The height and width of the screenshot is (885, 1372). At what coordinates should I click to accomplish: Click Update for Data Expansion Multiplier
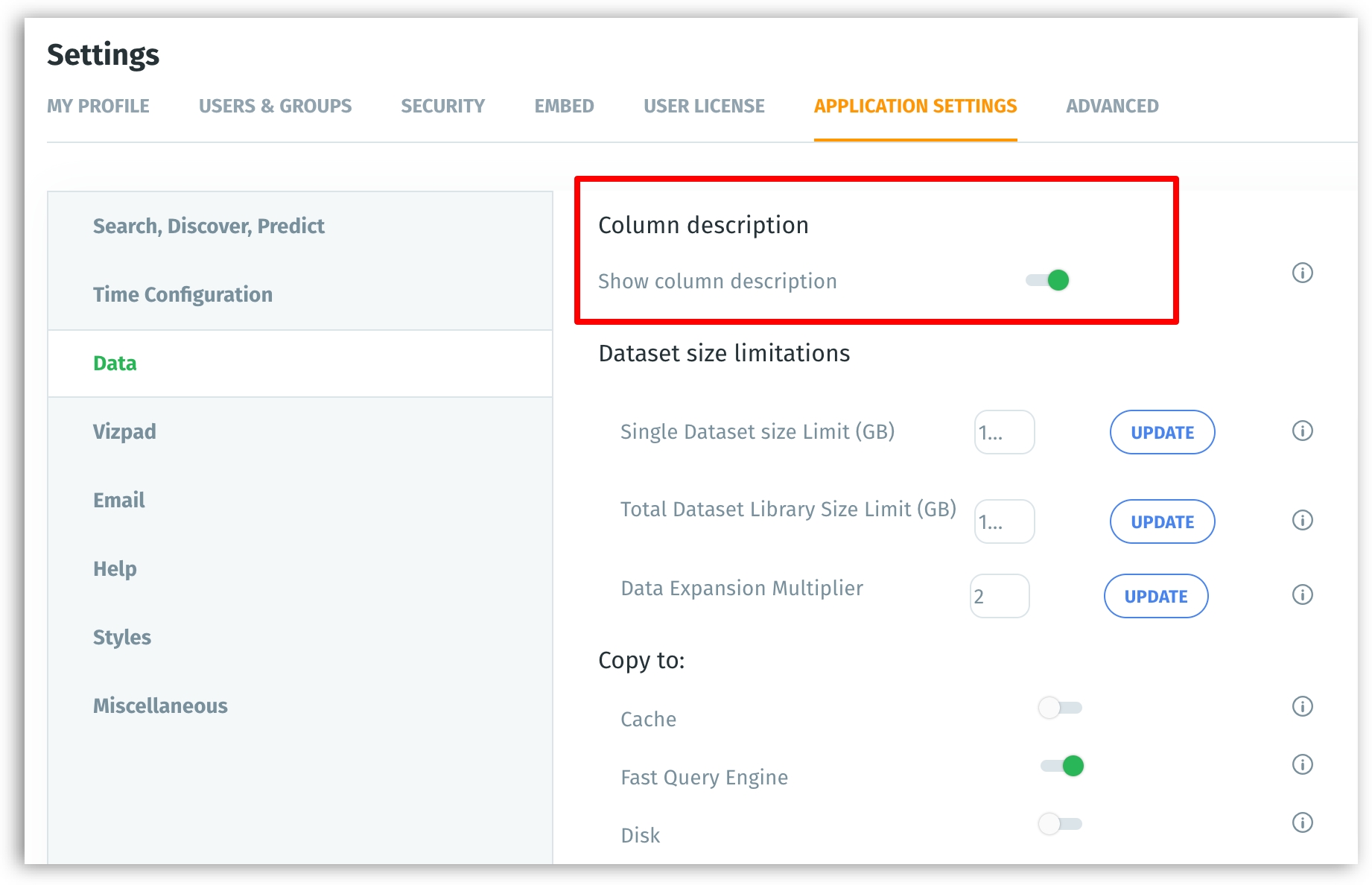click(x=1155, y=596)
